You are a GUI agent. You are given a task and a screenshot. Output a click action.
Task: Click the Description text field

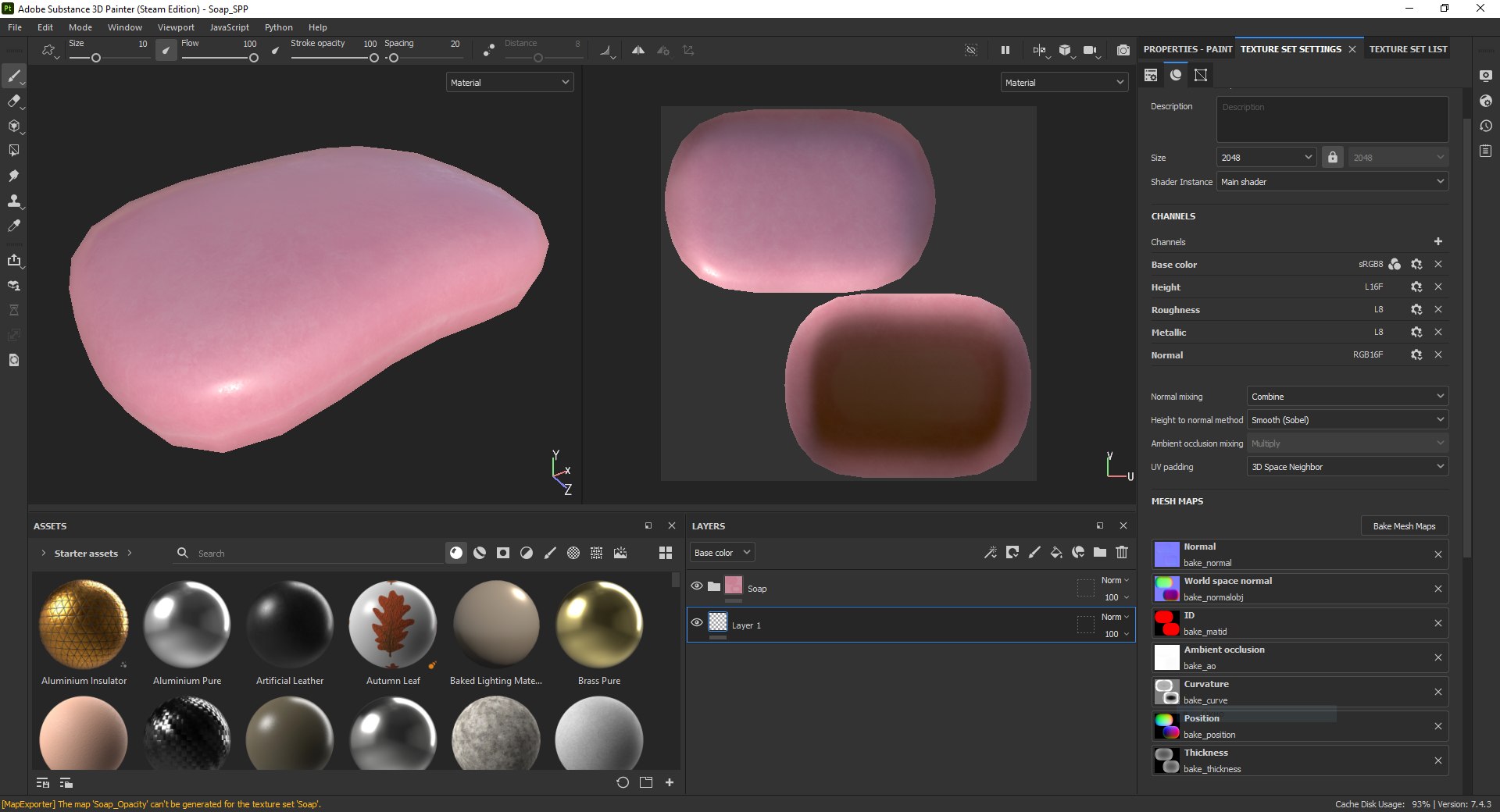click(1332, 119)
